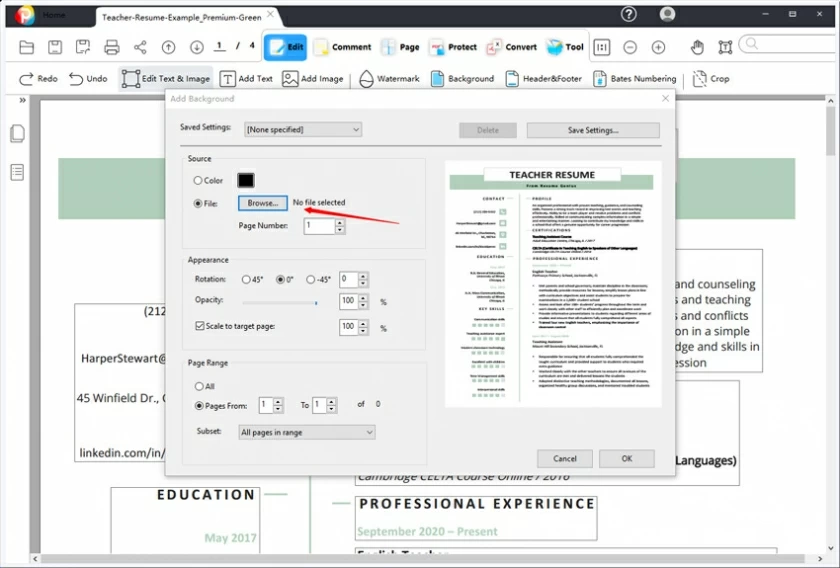Select the Add Text tool
This screenshot has height=568, width=840.
(246, 79)
